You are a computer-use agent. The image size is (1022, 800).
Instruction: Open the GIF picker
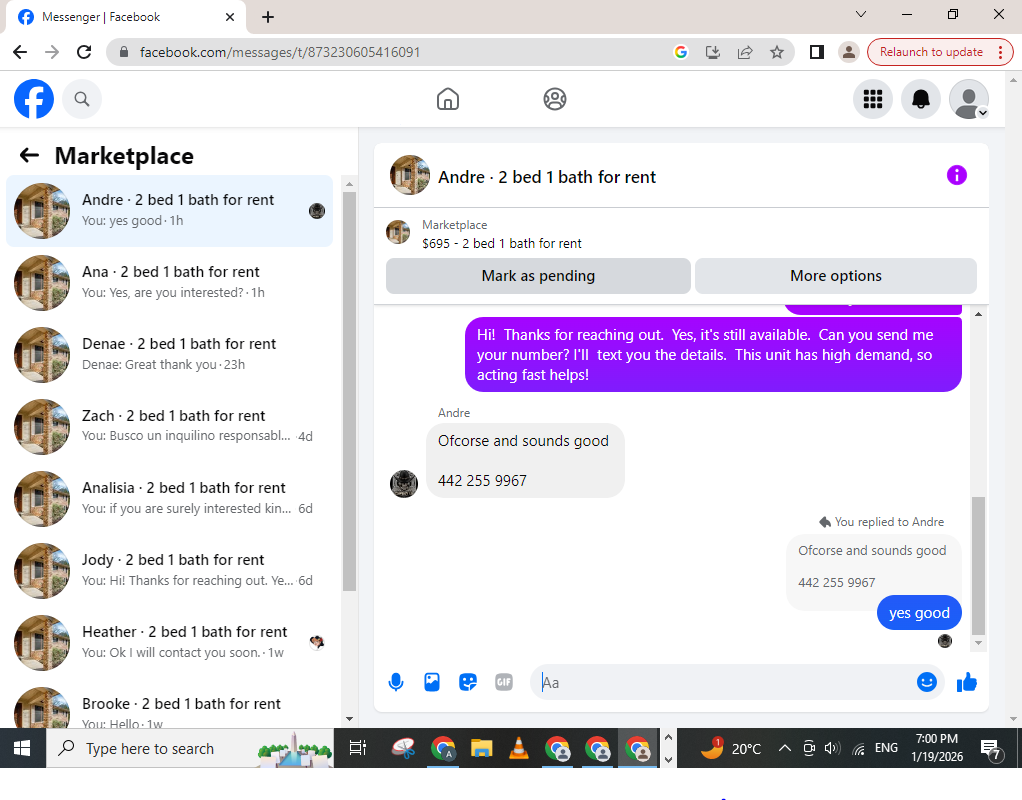(504, 682)
